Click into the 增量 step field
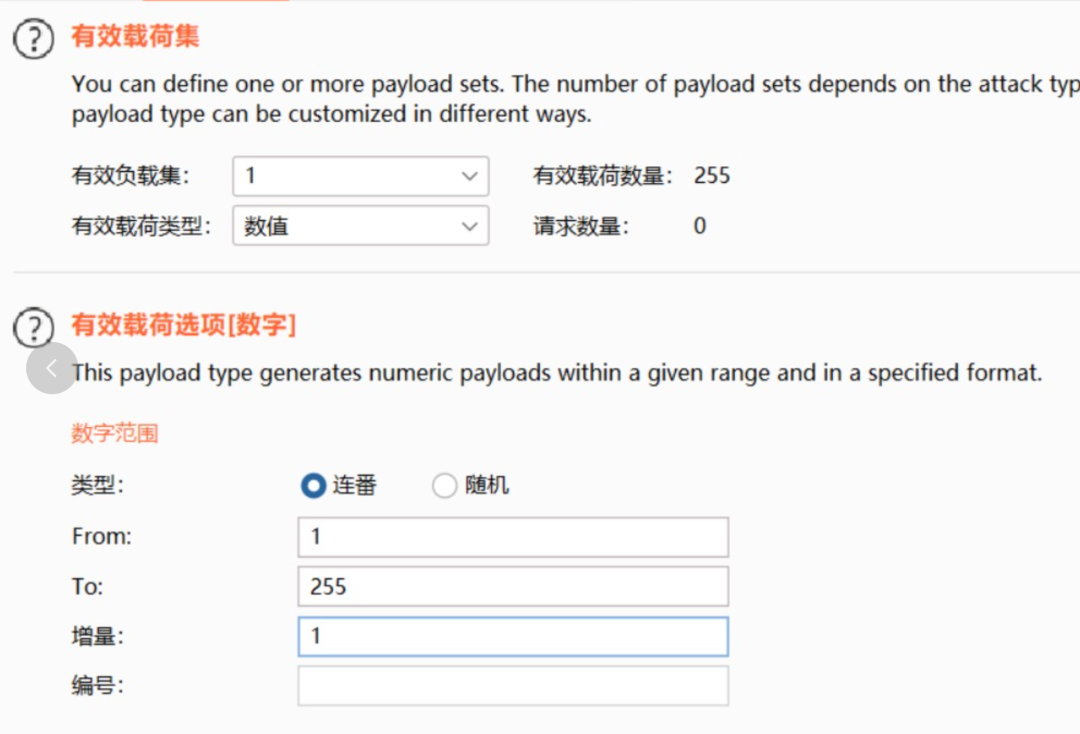Viewport: 1080px width, 734px height. click(513, 636)
